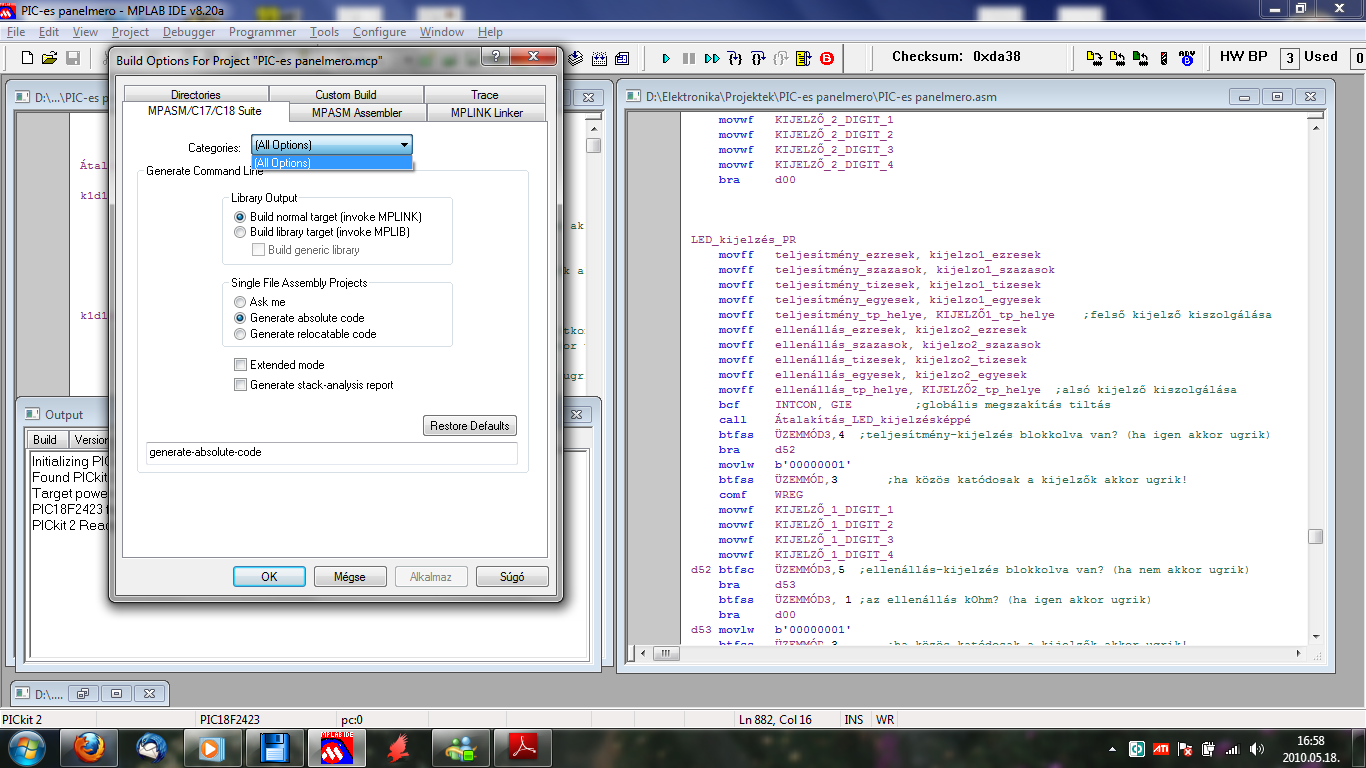Switch to the Trace tab

tap(485, 95)
